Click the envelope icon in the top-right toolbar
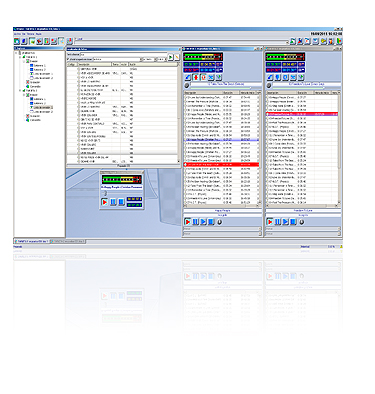The height and width of the screenshot is (394, 375). (x=315, y=41)
